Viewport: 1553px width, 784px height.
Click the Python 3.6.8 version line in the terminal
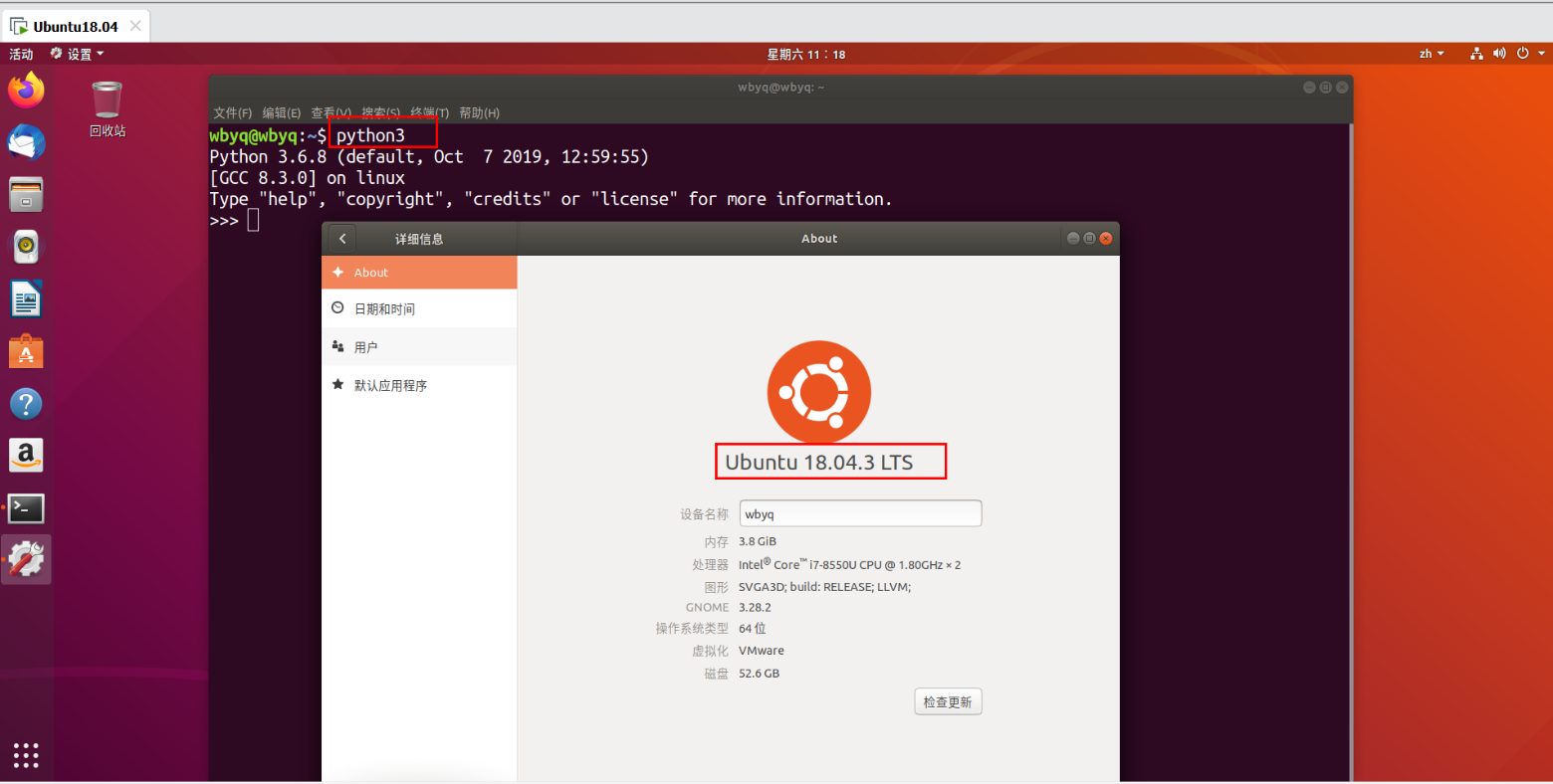[429, 157]
